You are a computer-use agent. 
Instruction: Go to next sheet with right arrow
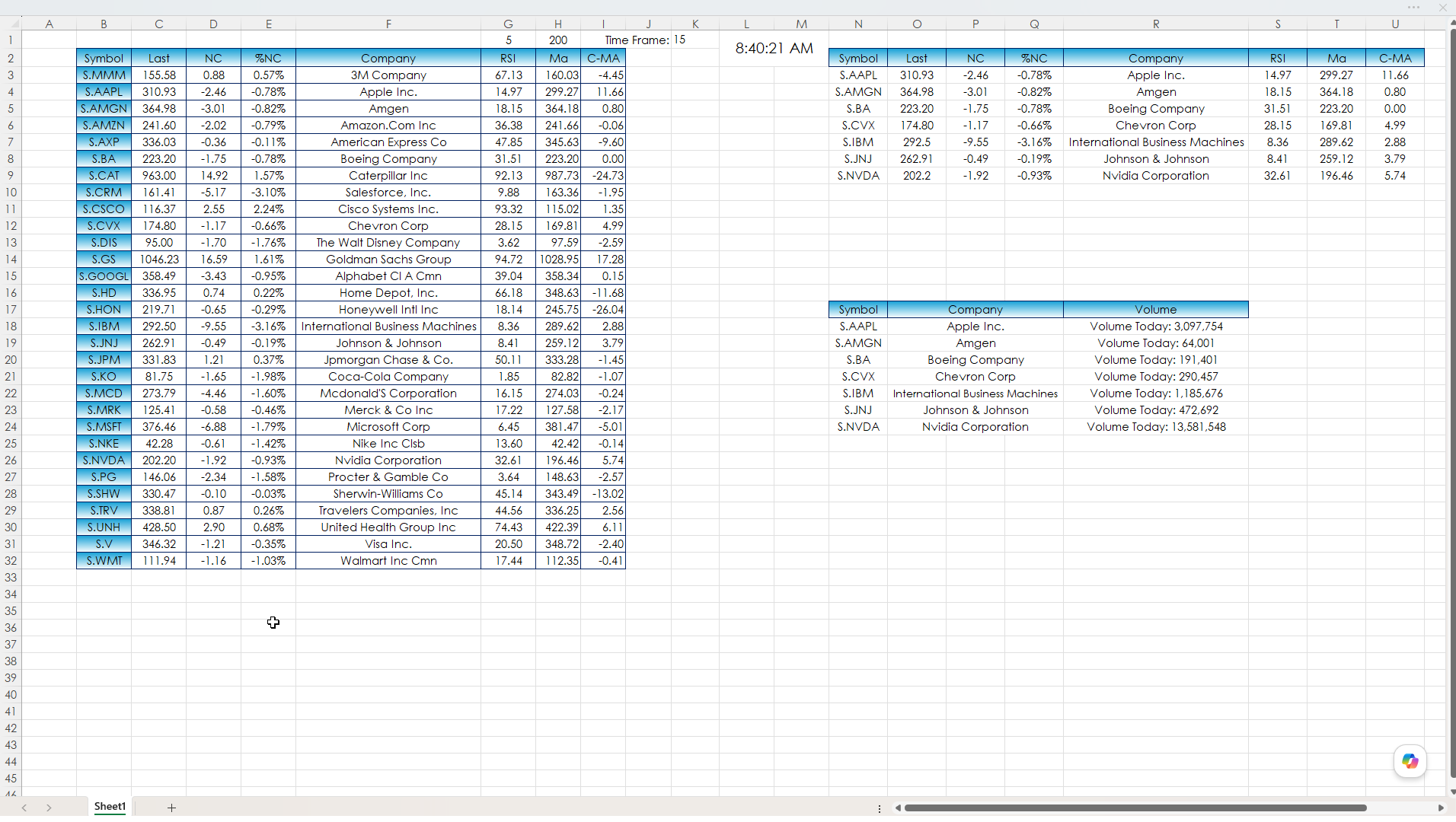49,808
